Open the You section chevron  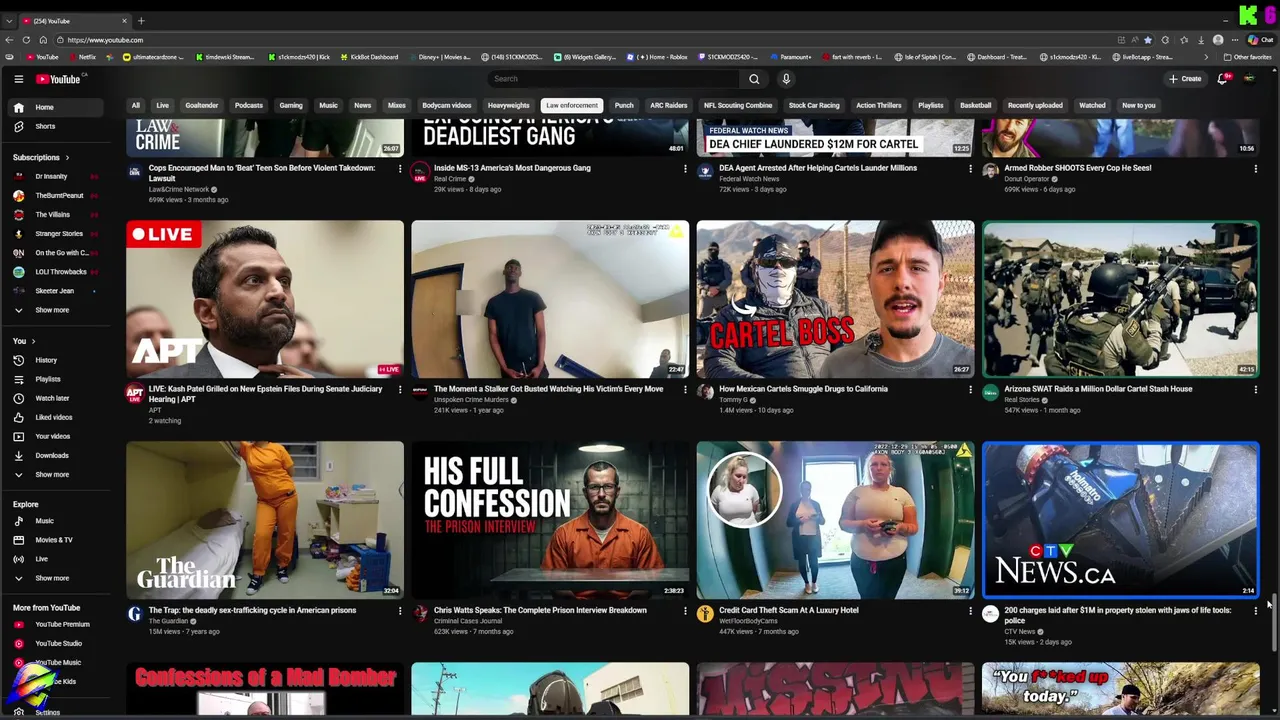[x=33, y=342]
